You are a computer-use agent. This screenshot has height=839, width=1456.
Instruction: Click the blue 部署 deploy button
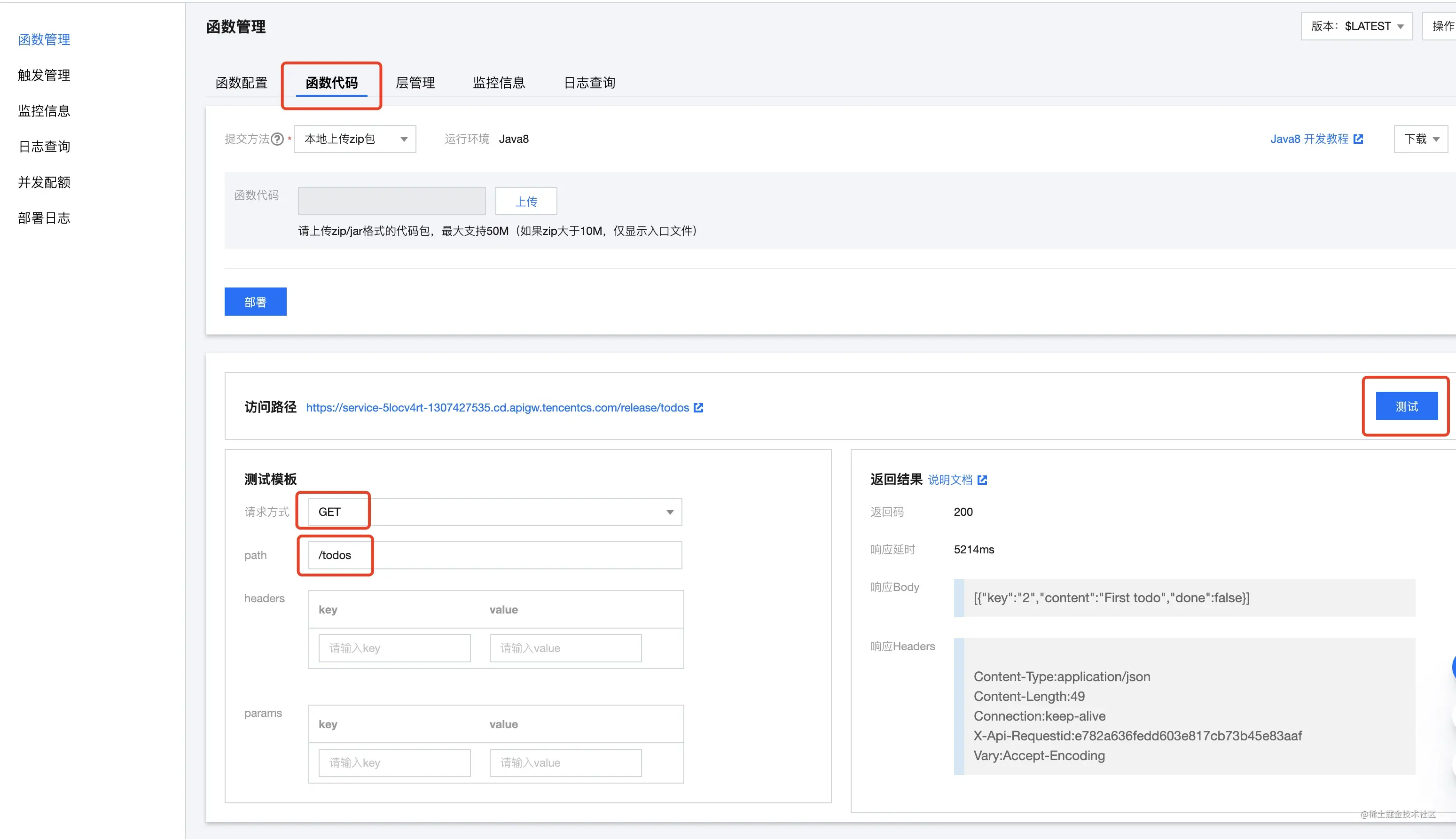[255, 302]
